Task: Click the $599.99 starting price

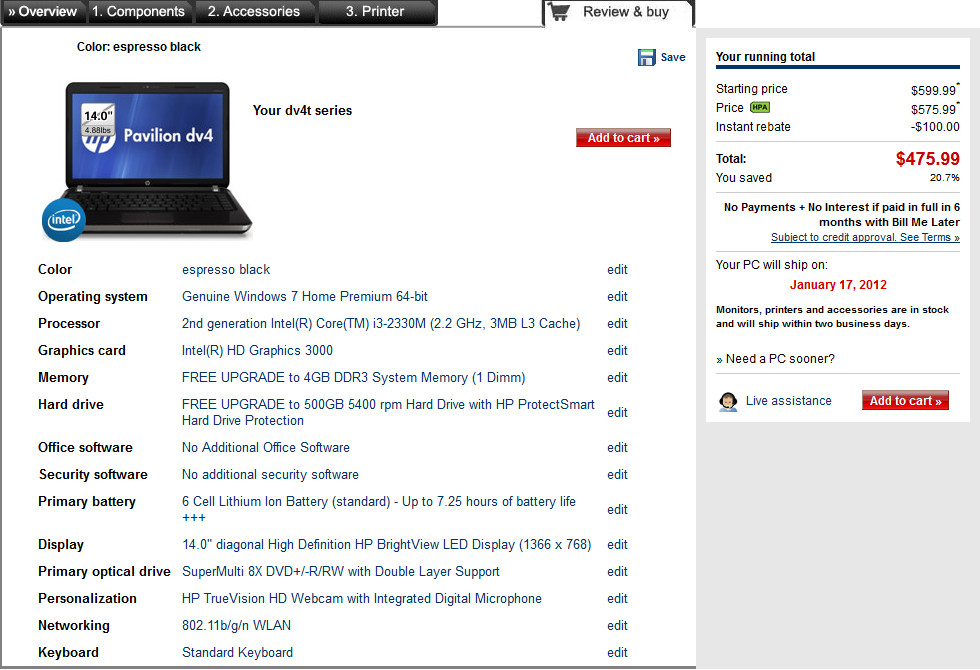Action: [x=933, y=91]
